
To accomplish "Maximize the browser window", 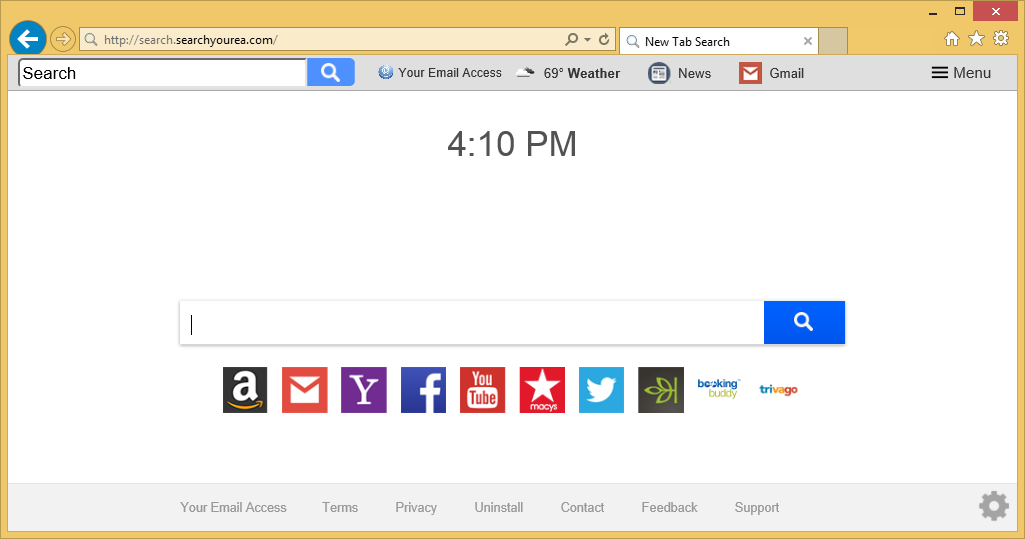I will point(960,11).
